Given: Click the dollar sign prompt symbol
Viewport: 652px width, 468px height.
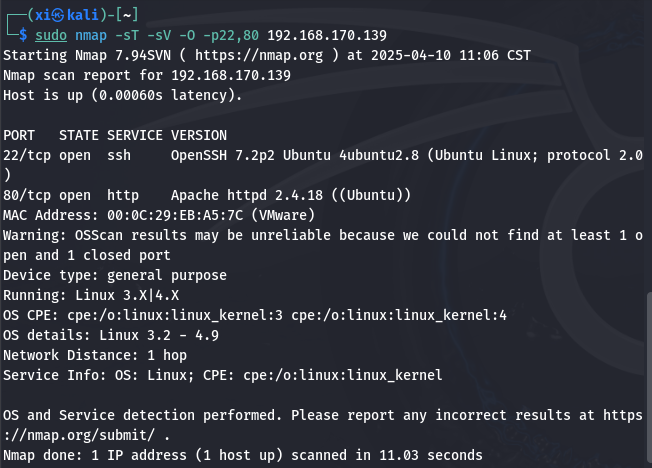Looking at the screenshot, I should (23, 35).
